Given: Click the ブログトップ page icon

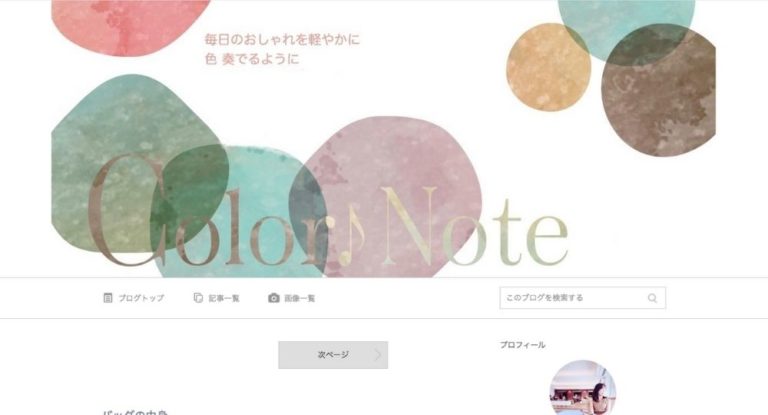Looking at the screenshot, I should click(108, 297).
